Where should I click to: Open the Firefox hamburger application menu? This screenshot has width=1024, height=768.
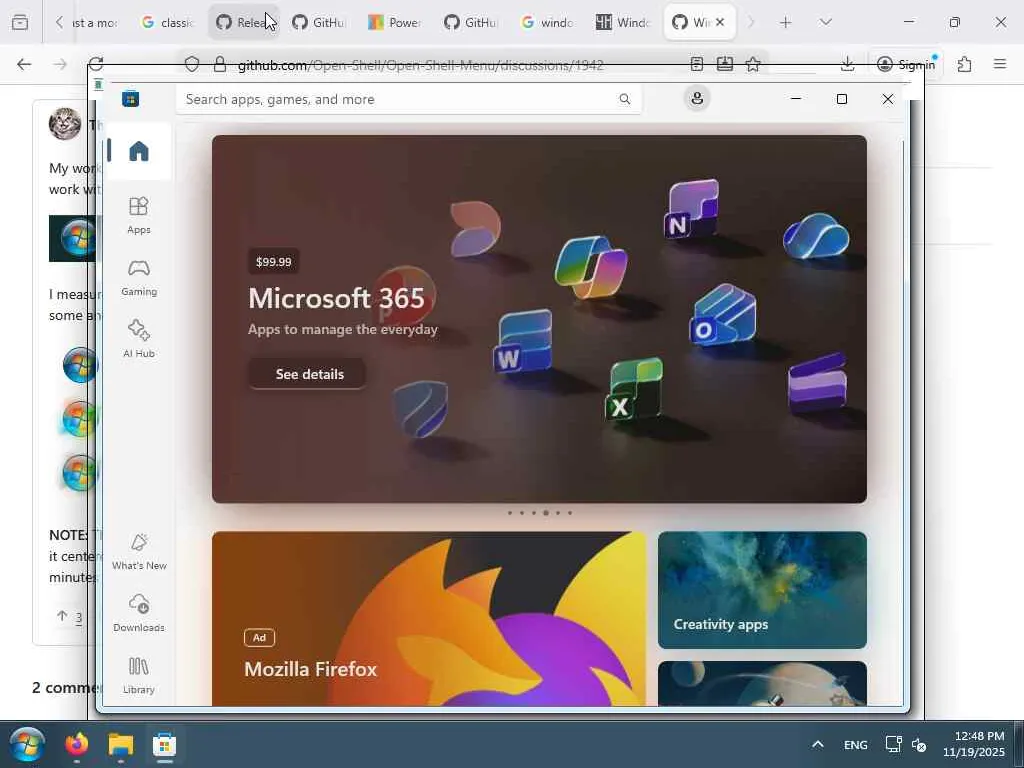pos(999,64)
